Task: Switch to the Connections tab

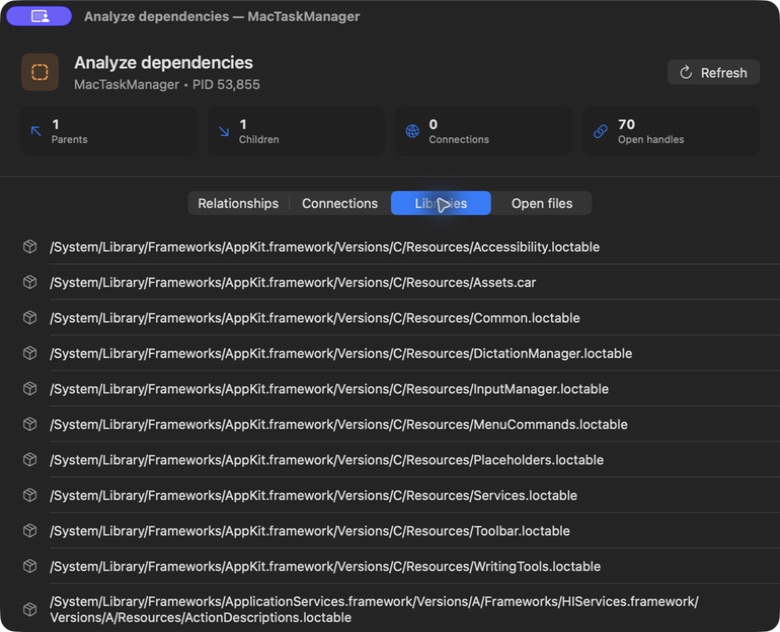Action: [340, 203]
